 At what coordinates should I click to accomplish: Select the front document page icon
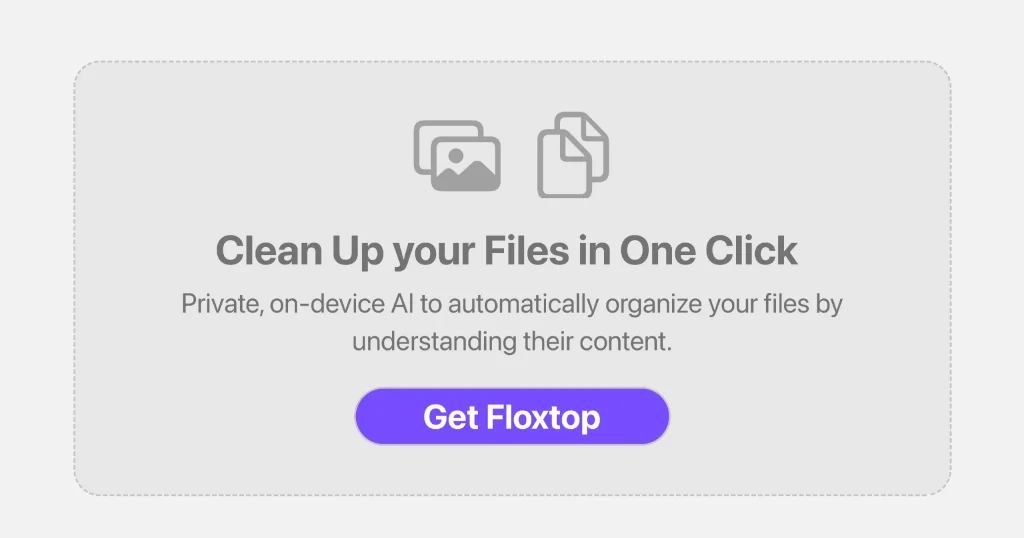[563, 164]
